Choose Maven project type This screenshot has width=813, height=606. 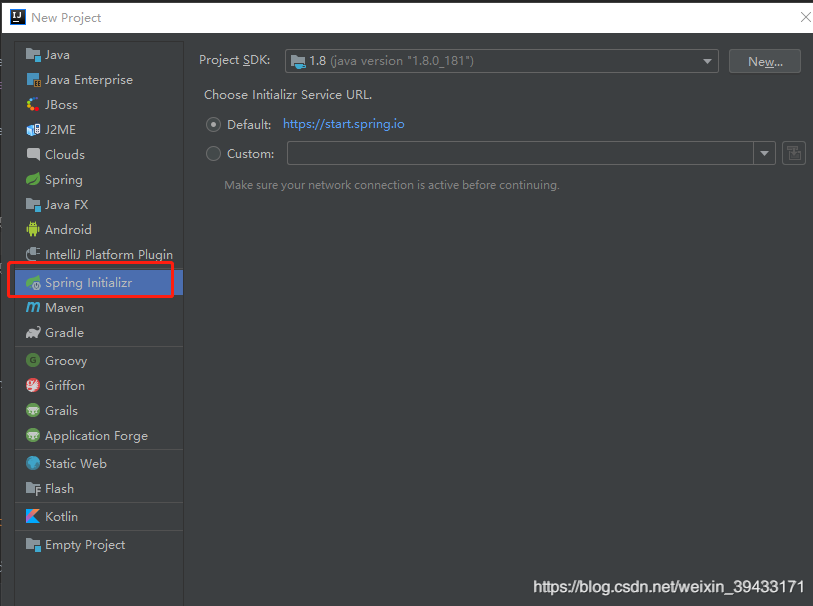pyautogui.click(x=99, y=307)
